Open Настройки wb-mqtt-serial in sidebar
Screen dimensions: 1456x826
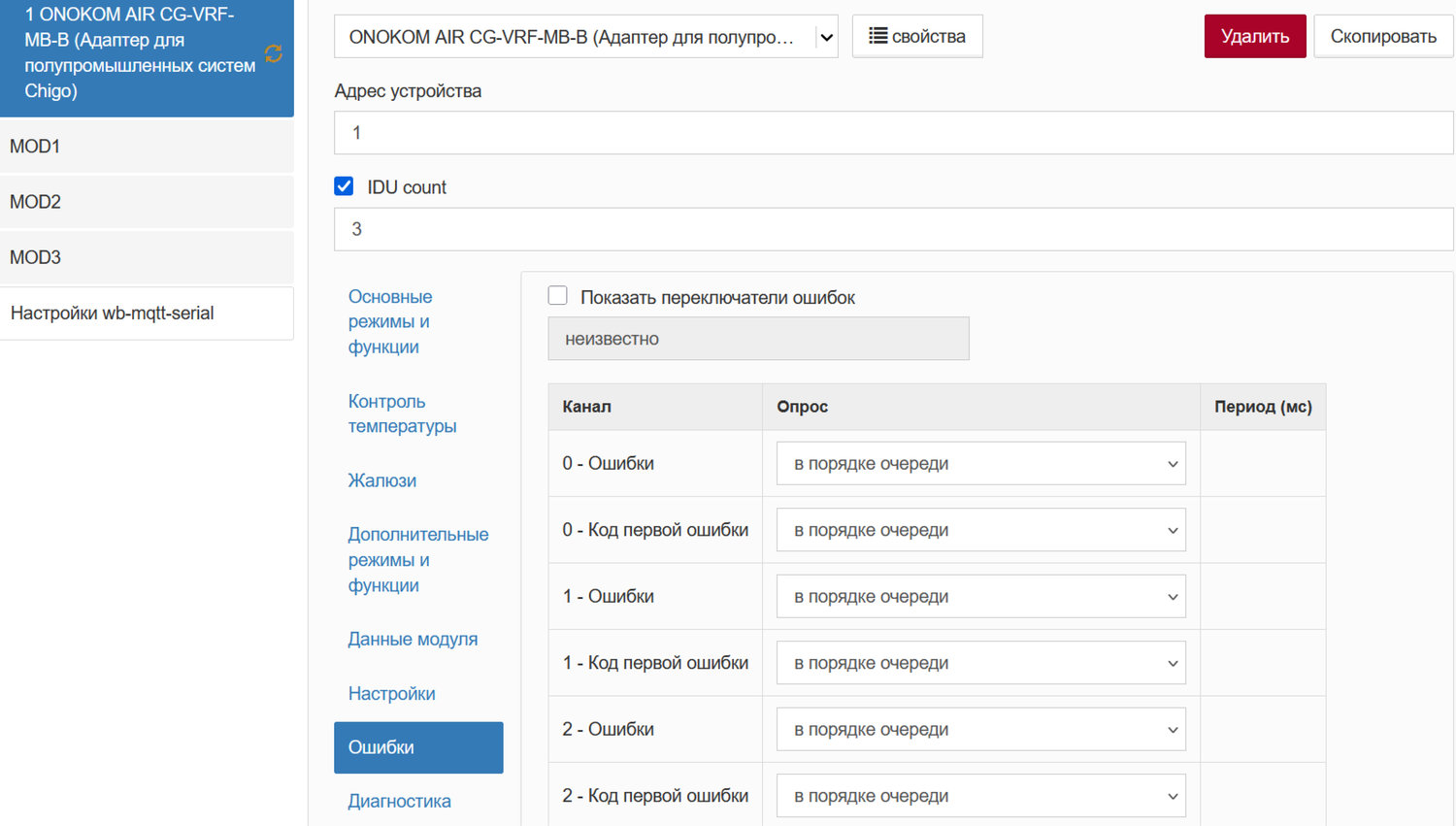(146, 314)
